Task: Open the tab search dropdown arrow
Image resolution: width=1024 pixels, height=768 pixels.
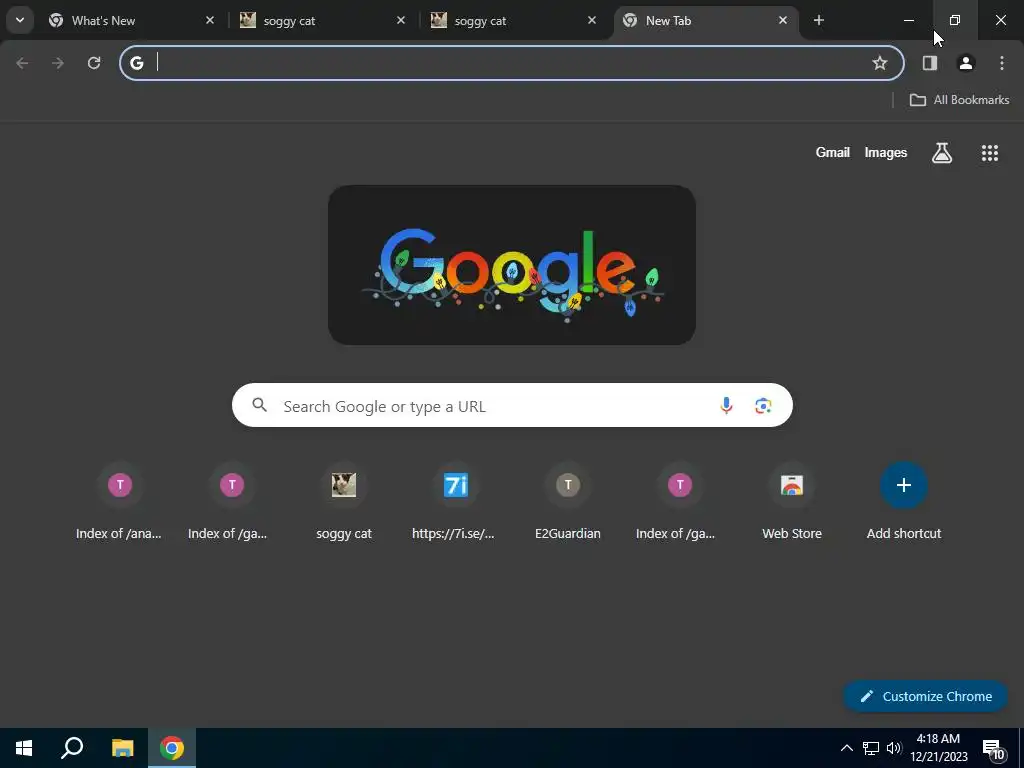Action: [20, 20]
